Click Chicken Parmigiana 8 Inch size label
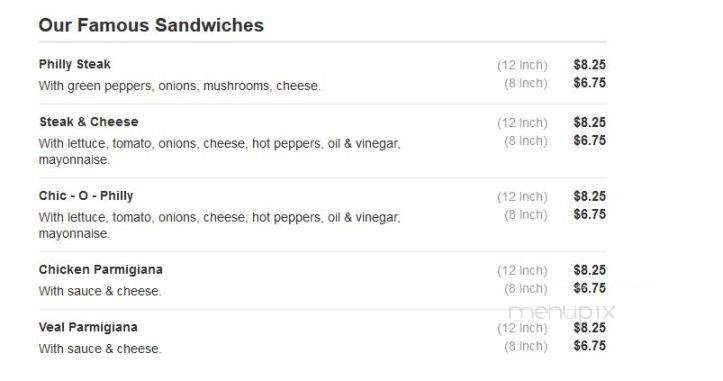 (526, 288)
